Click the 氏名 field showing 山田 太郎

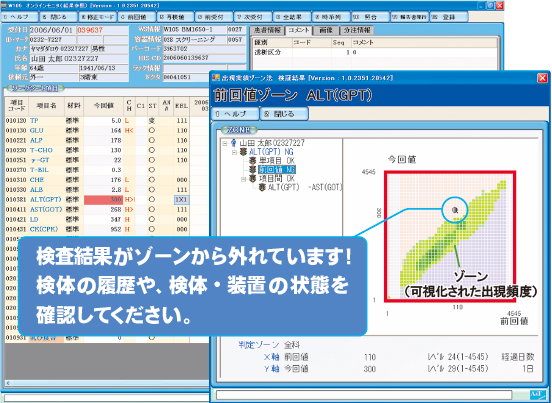tap(79, 58)
